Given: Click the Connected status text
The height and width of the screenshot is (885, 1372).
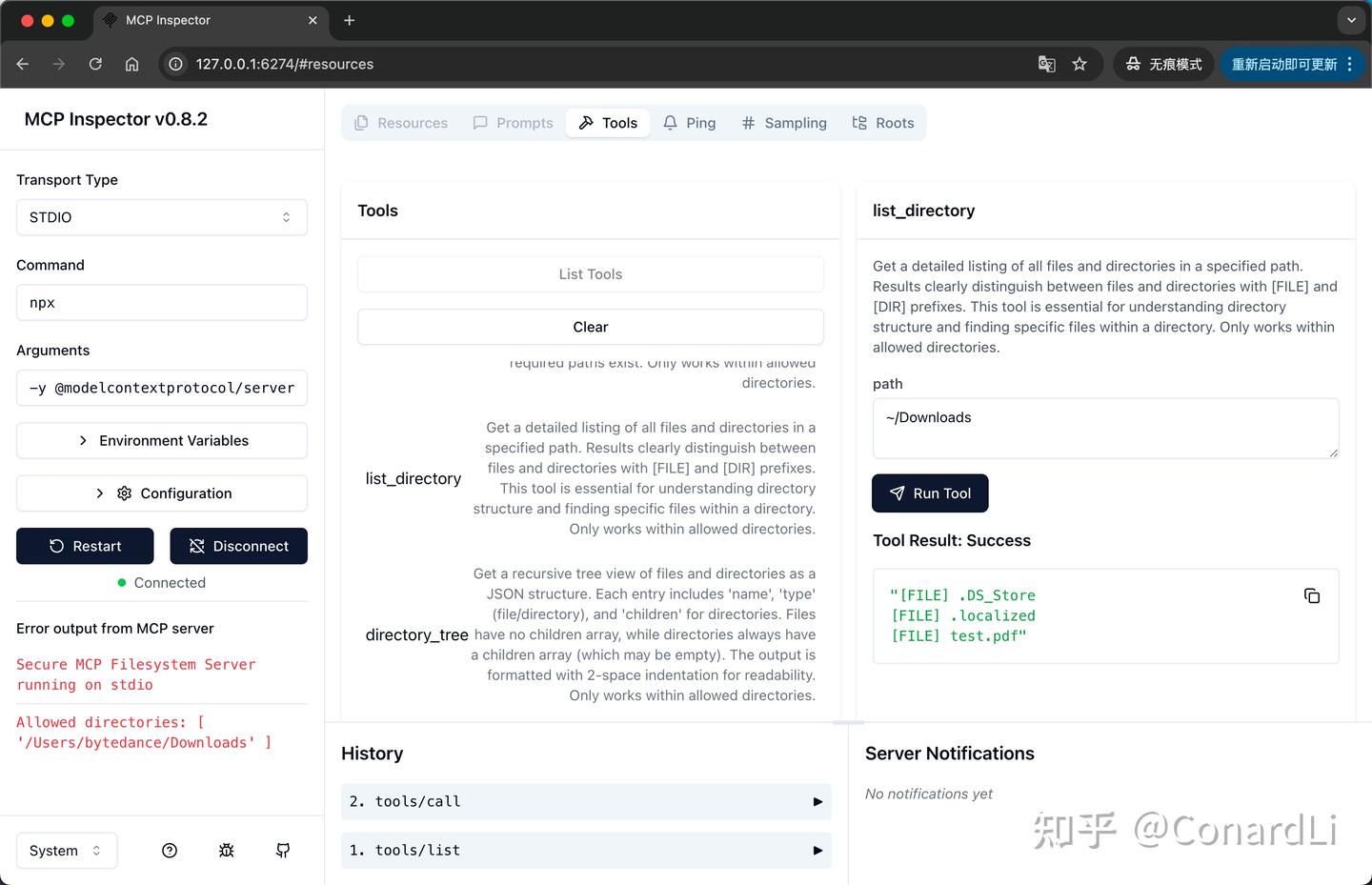Looking at the screenshot, I should click(170, 582).
